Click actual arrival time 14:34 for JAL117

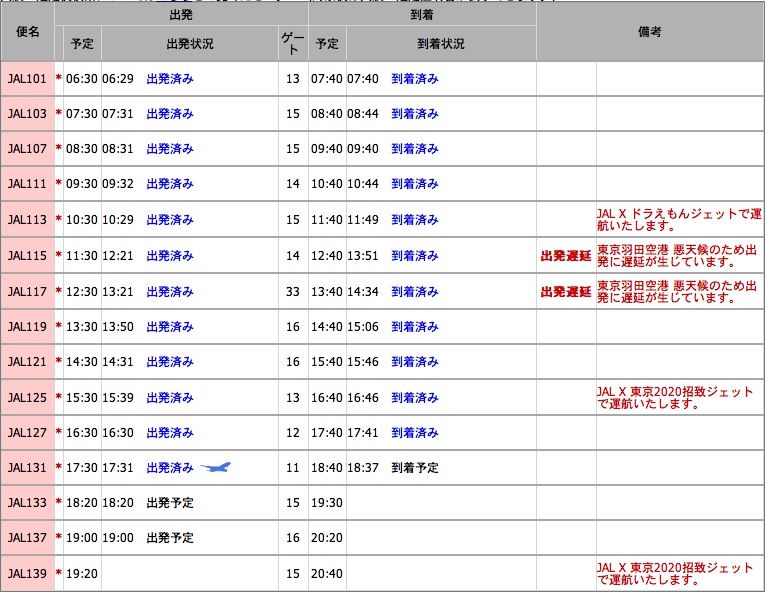click(x=363, y=292)
